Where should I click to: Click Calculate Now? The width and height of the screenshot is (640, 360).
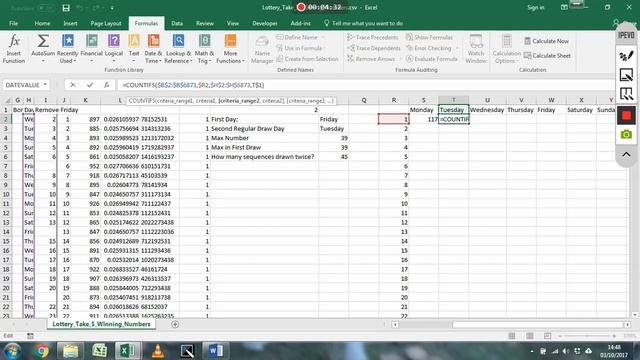click(546, 41)
